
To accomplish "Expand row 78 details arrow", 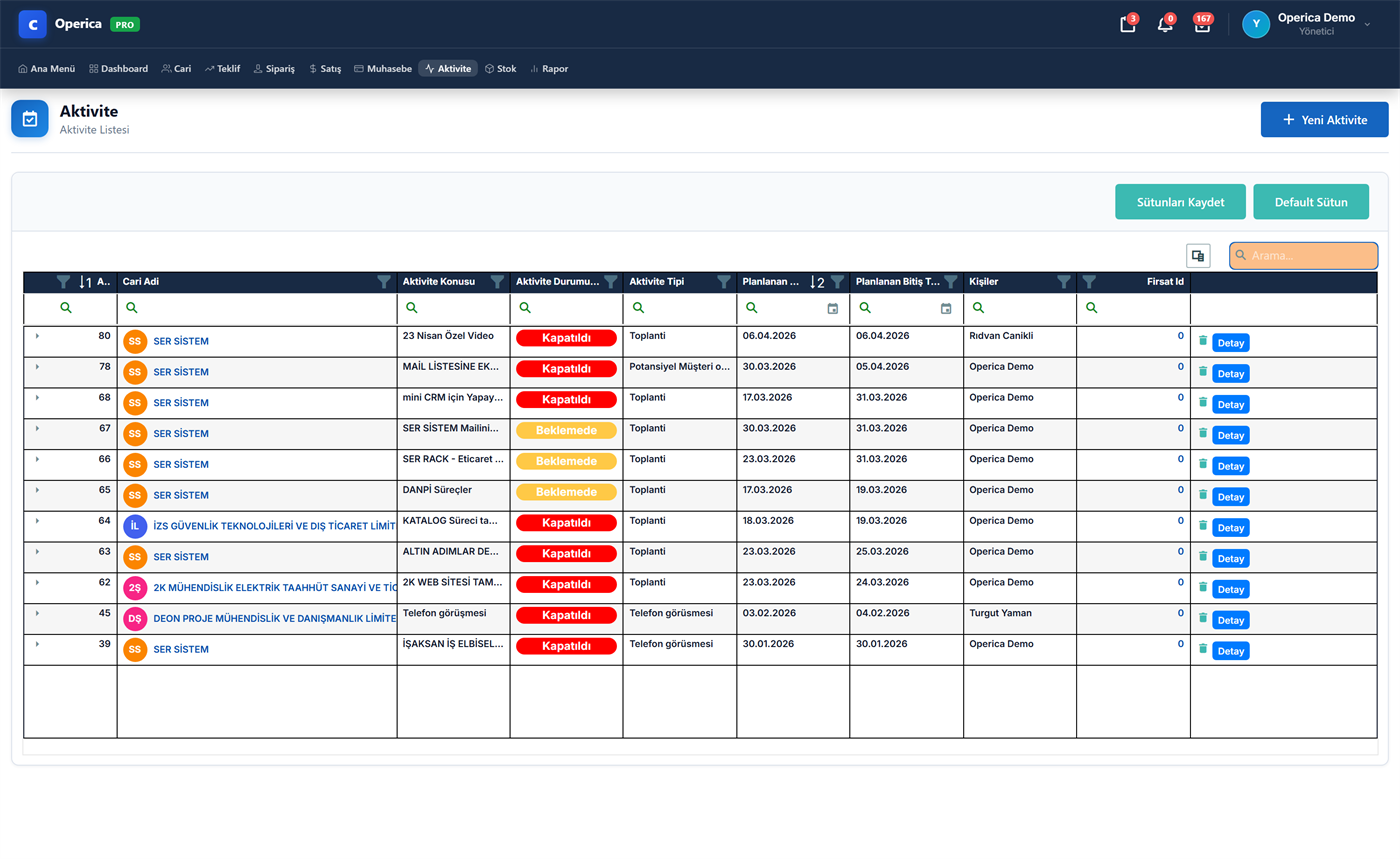I will tap(37, 367).
